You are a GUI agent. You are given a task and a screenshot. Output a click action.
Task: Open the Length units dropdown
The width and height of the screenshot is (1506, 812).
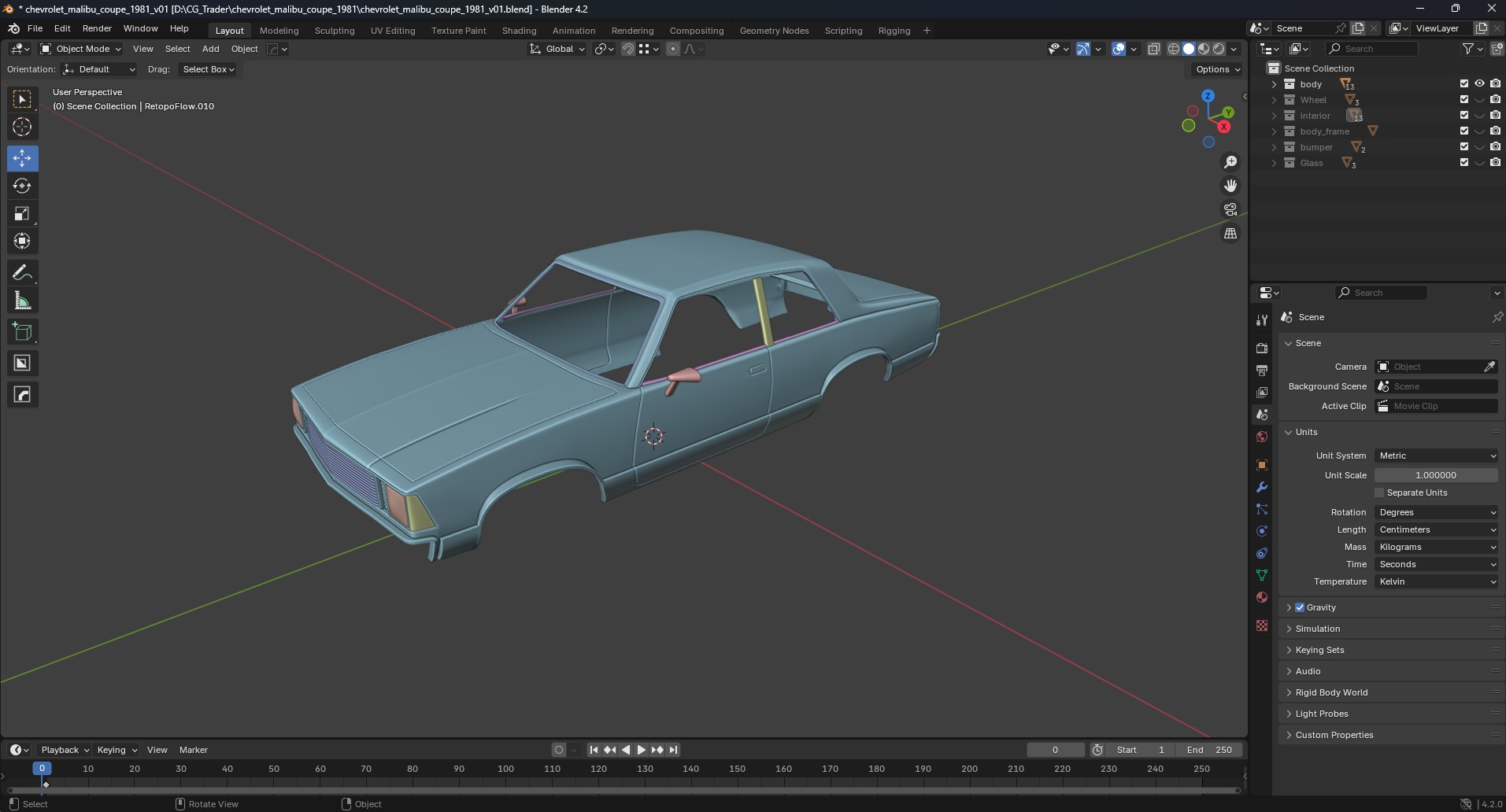(1436, 530)
